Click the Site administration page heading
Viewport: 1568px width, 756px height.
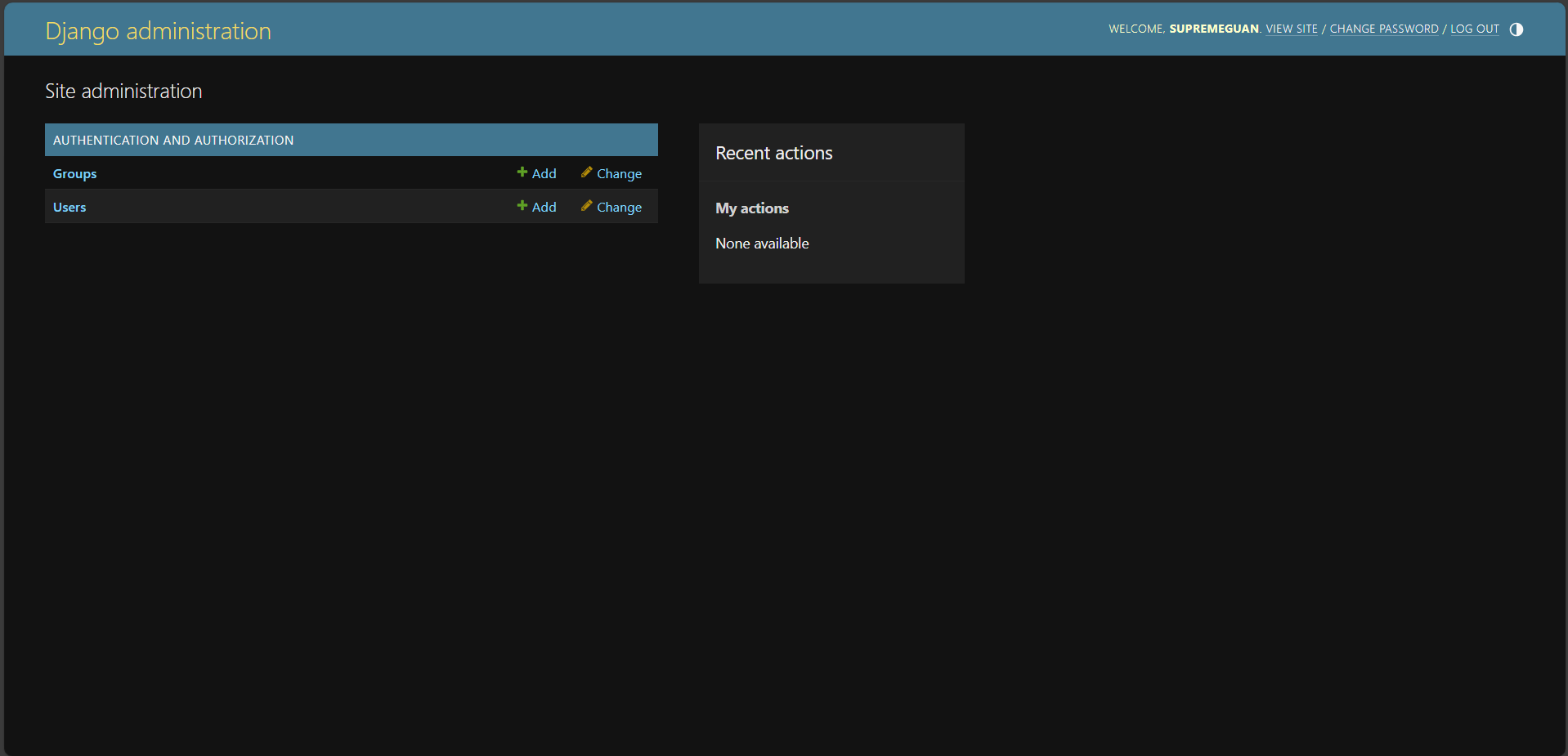point(123,92)
